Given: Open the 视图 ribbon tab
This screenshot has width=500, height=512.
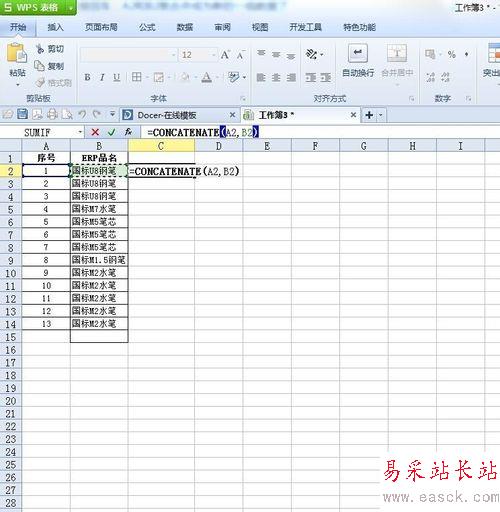Looking at the screenshot, I should pos(260,27).
